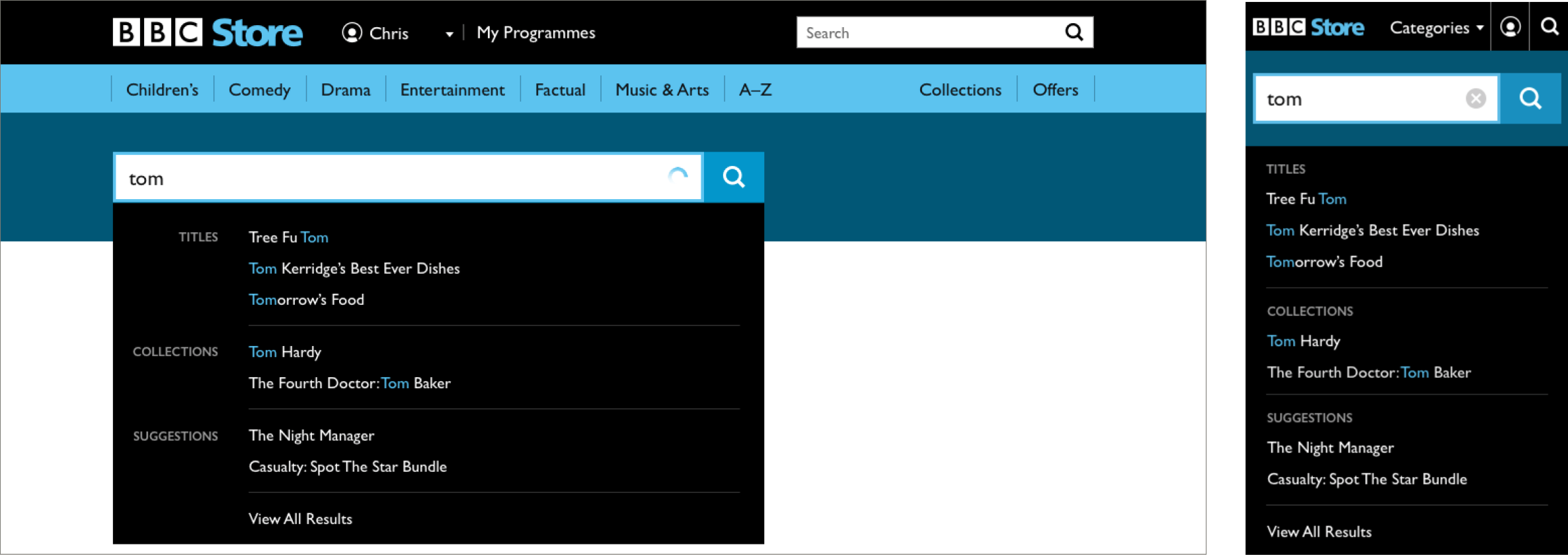Viewport: 1568px width, 555px height.
Task: Select 'Tom Hardy' in mobile collections
Action: 1304,341
